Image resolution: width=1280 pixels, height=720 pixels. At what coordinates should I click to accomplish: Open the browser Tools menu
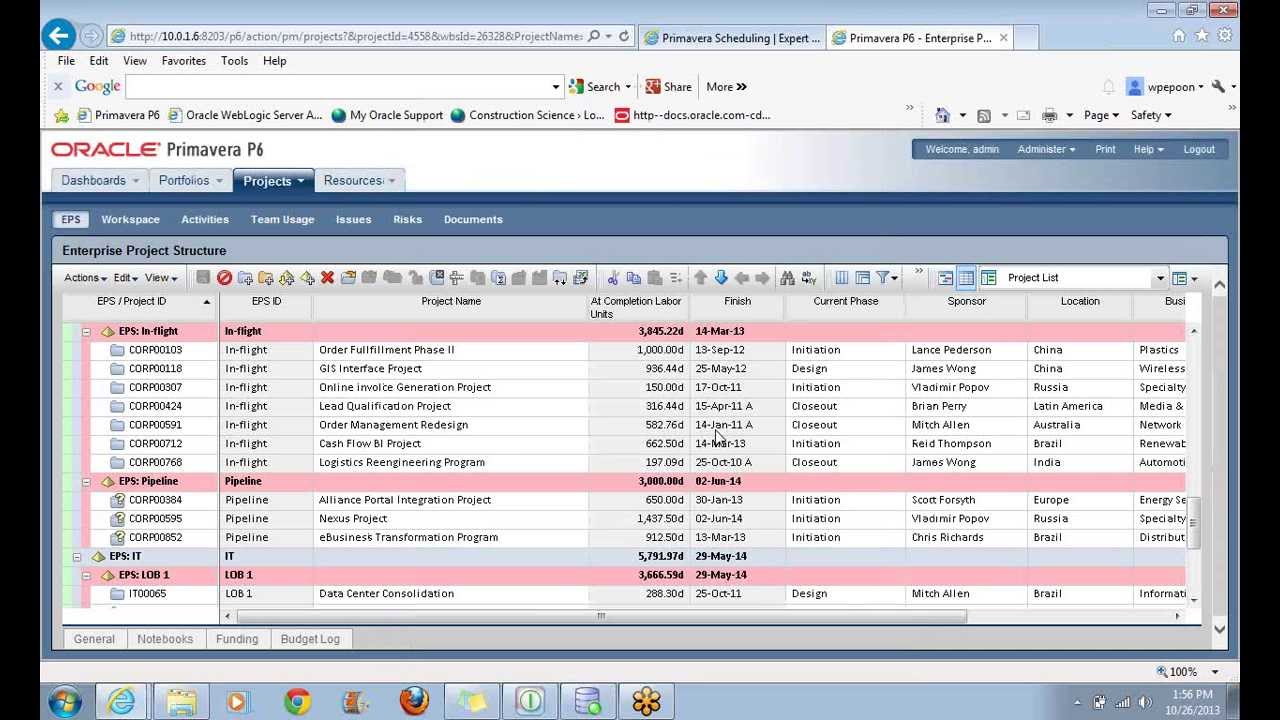click(x=235, y=61)
